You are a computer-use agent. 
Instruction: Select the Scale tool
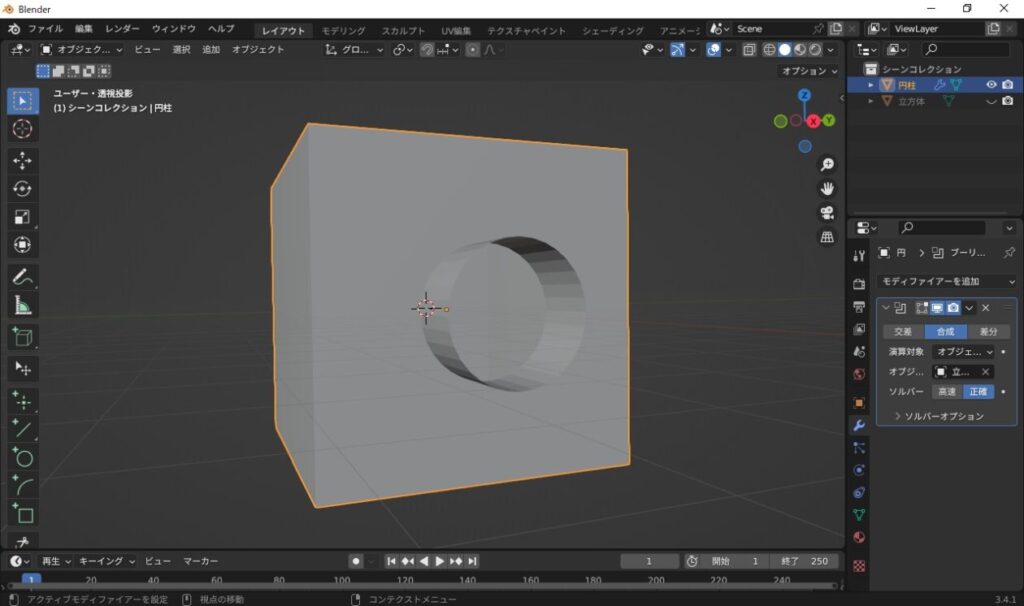pyautogui.click(x=23, y=216)
